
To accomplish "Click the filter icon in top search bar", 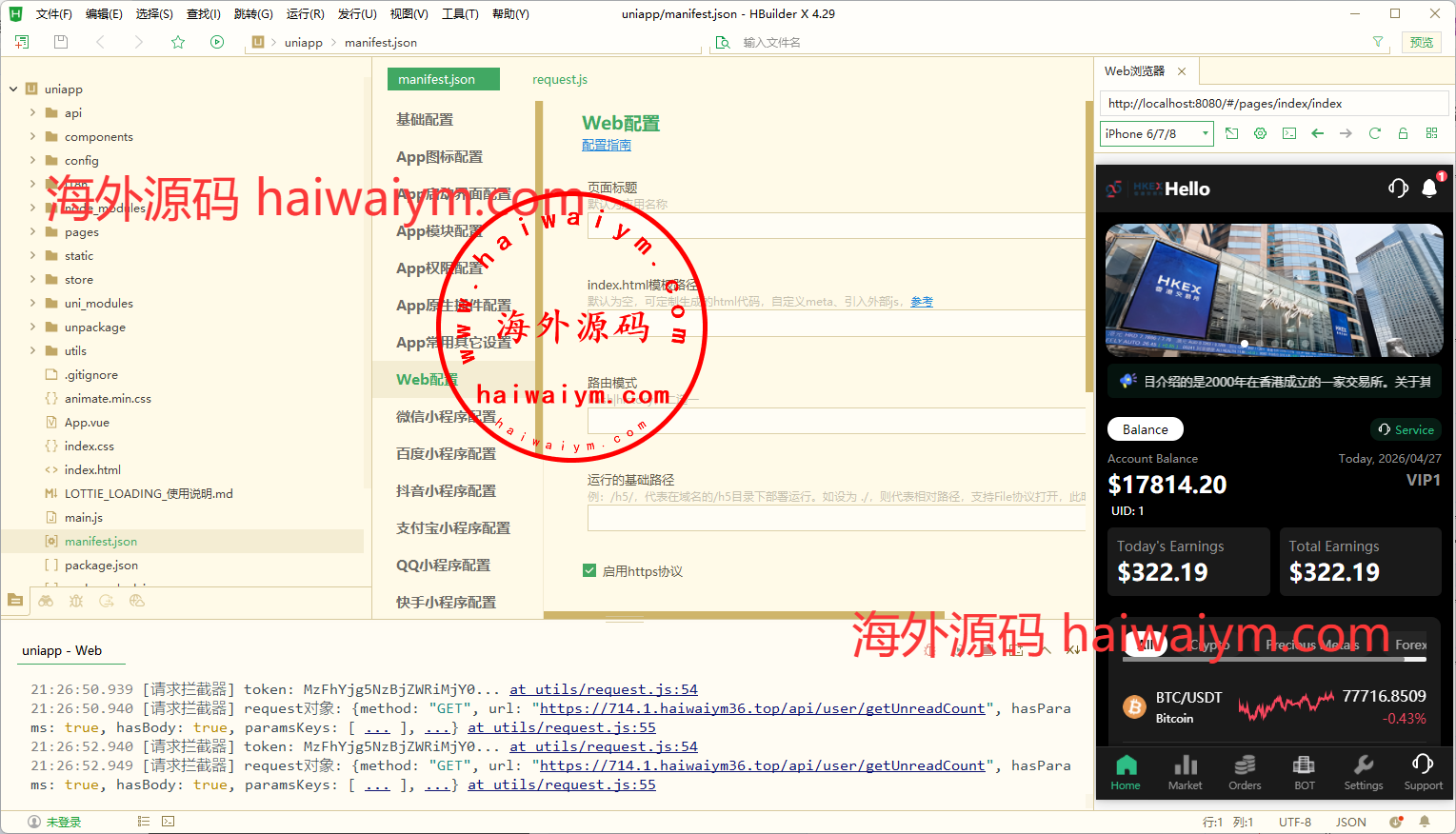I will click(x=1377, y=42).
